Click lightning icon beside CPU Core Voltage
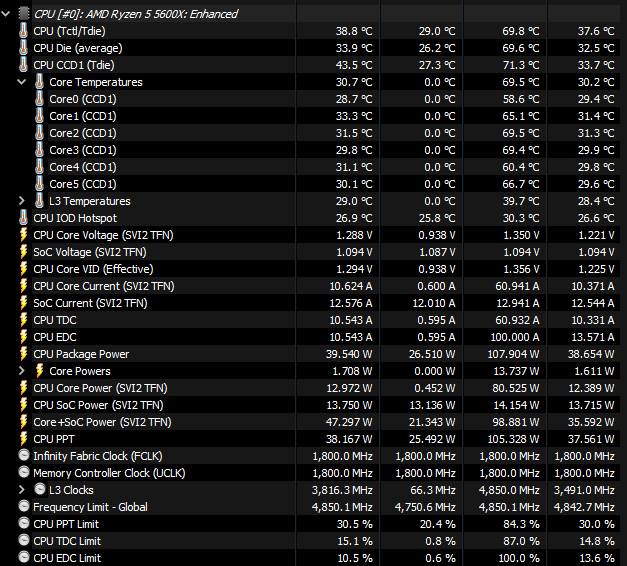This screenshot has width=627, height=566. tap(24, 235)
